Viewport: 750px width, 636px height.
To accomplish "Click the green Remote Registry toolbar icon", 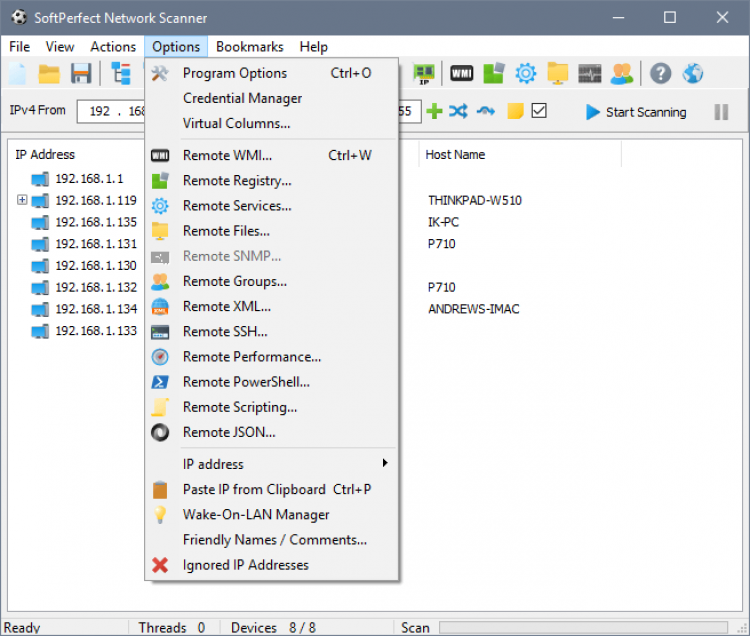I will pos(494,74).
